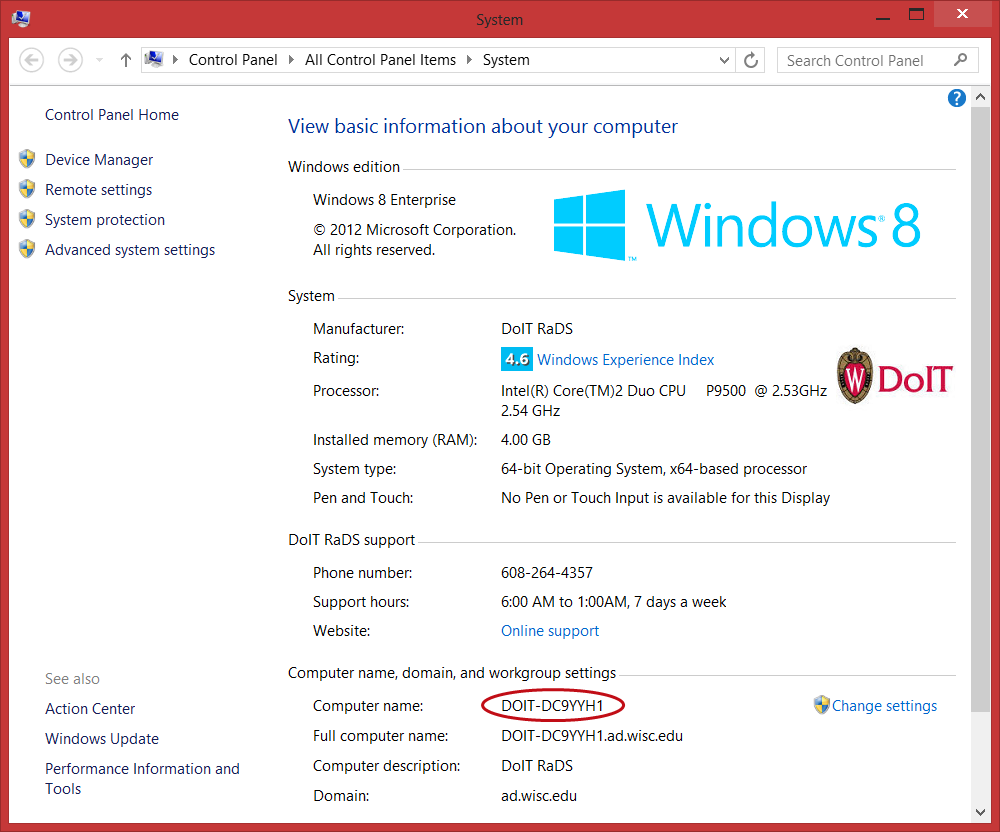Click the shield icon beside Remote settings
Screen dimensions: 1000x832
click(x=27, y=189)
